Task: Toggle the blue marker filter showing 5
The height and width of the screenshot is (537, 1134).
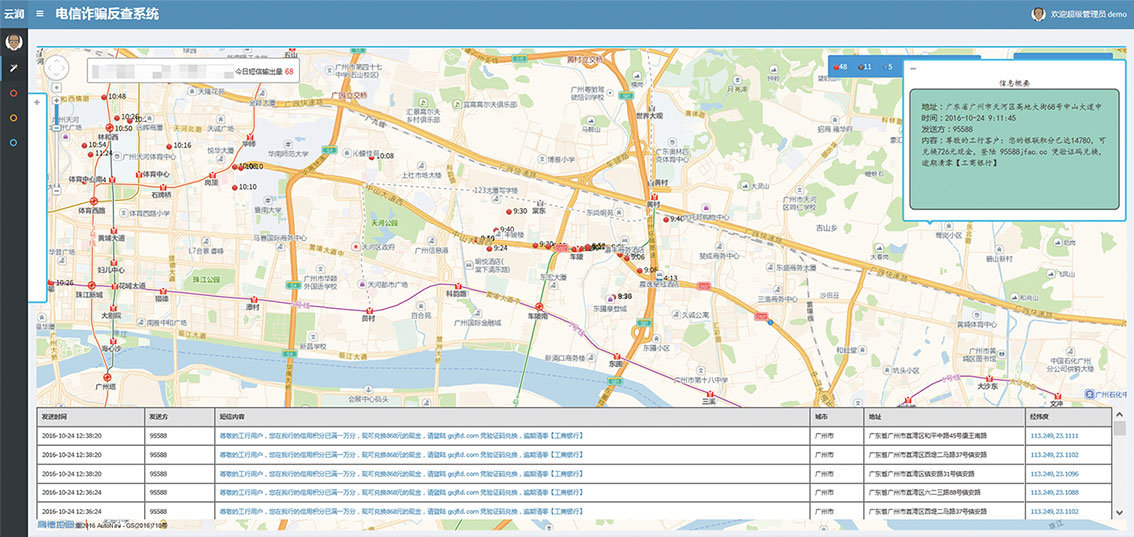Action: tap(886, 67)
